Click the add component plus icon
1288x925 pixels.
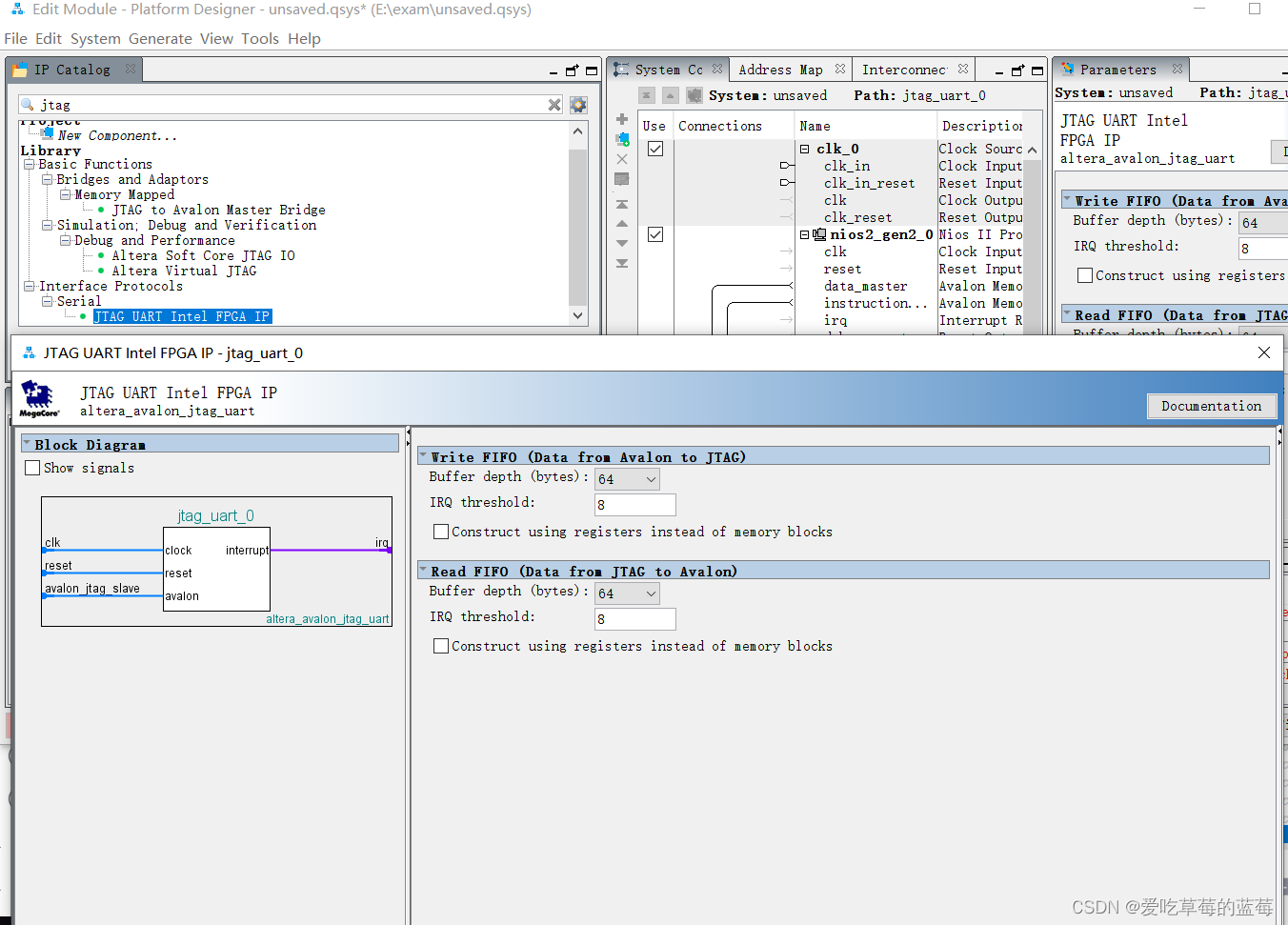pos(622,119)
